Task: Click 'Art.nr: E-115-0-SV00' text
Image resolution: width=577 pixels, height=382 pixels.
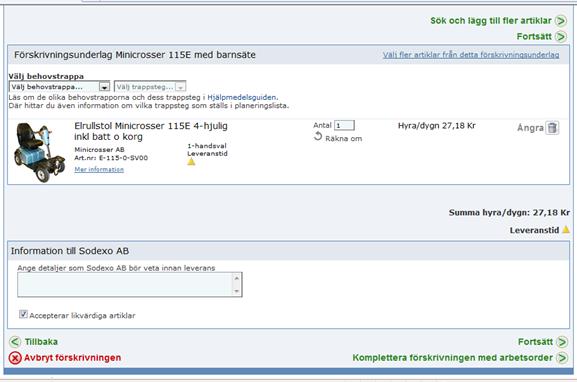Action: (111, 158)
